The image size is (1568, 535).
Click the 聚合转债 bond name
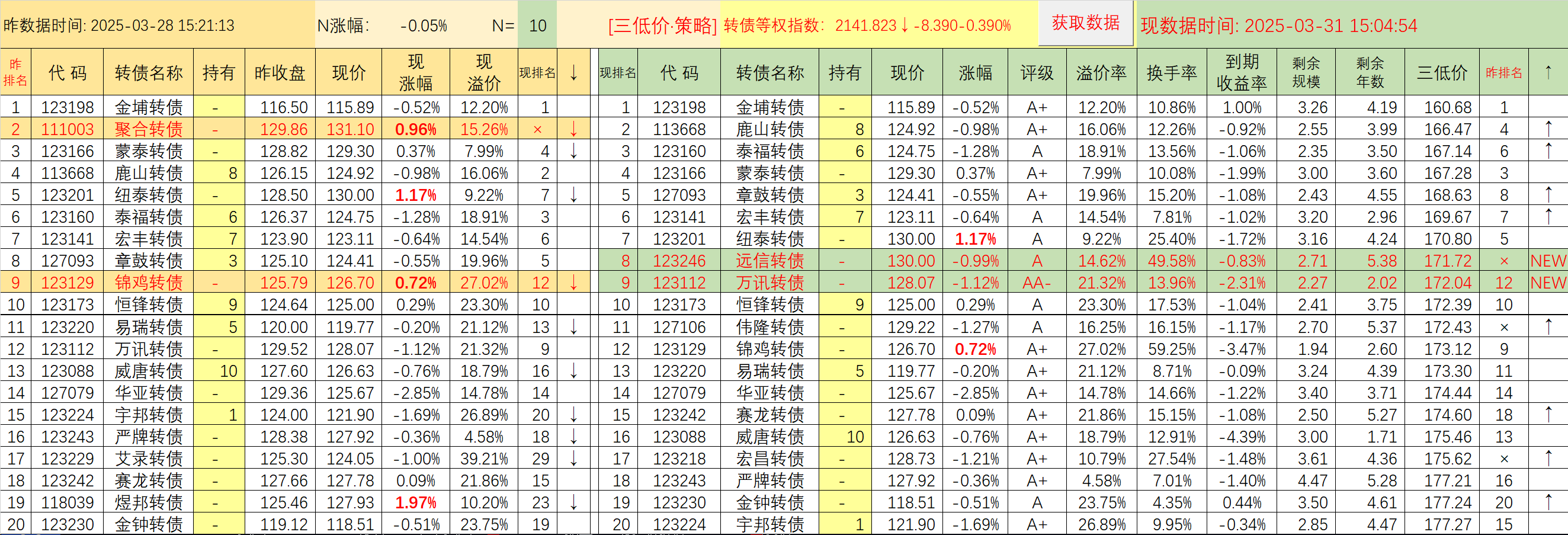coord(149,130)
